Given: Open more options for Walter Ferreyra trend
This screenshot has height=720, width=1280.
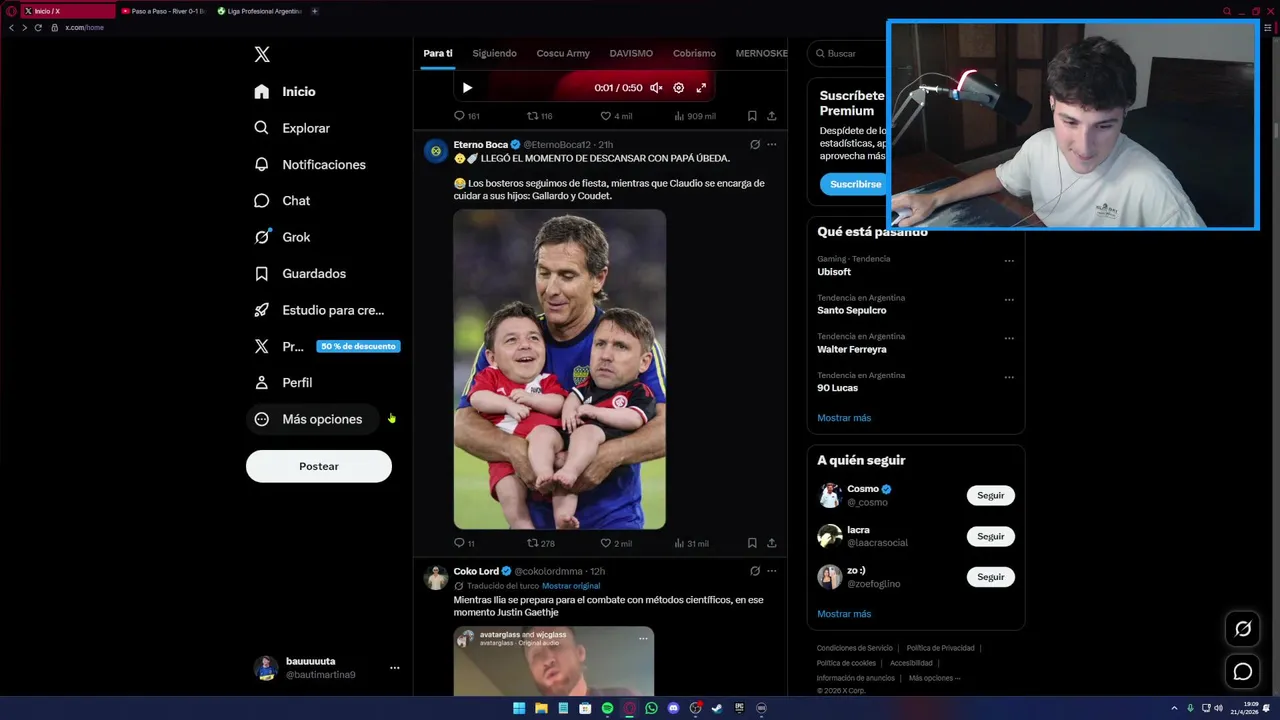Looking at the screenshot, I should tap(1009, 338).
